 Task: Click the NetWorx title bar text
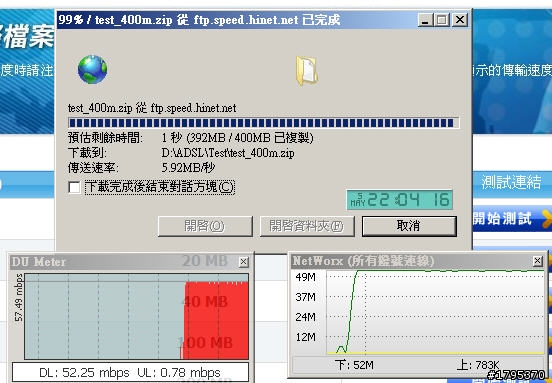363,261
